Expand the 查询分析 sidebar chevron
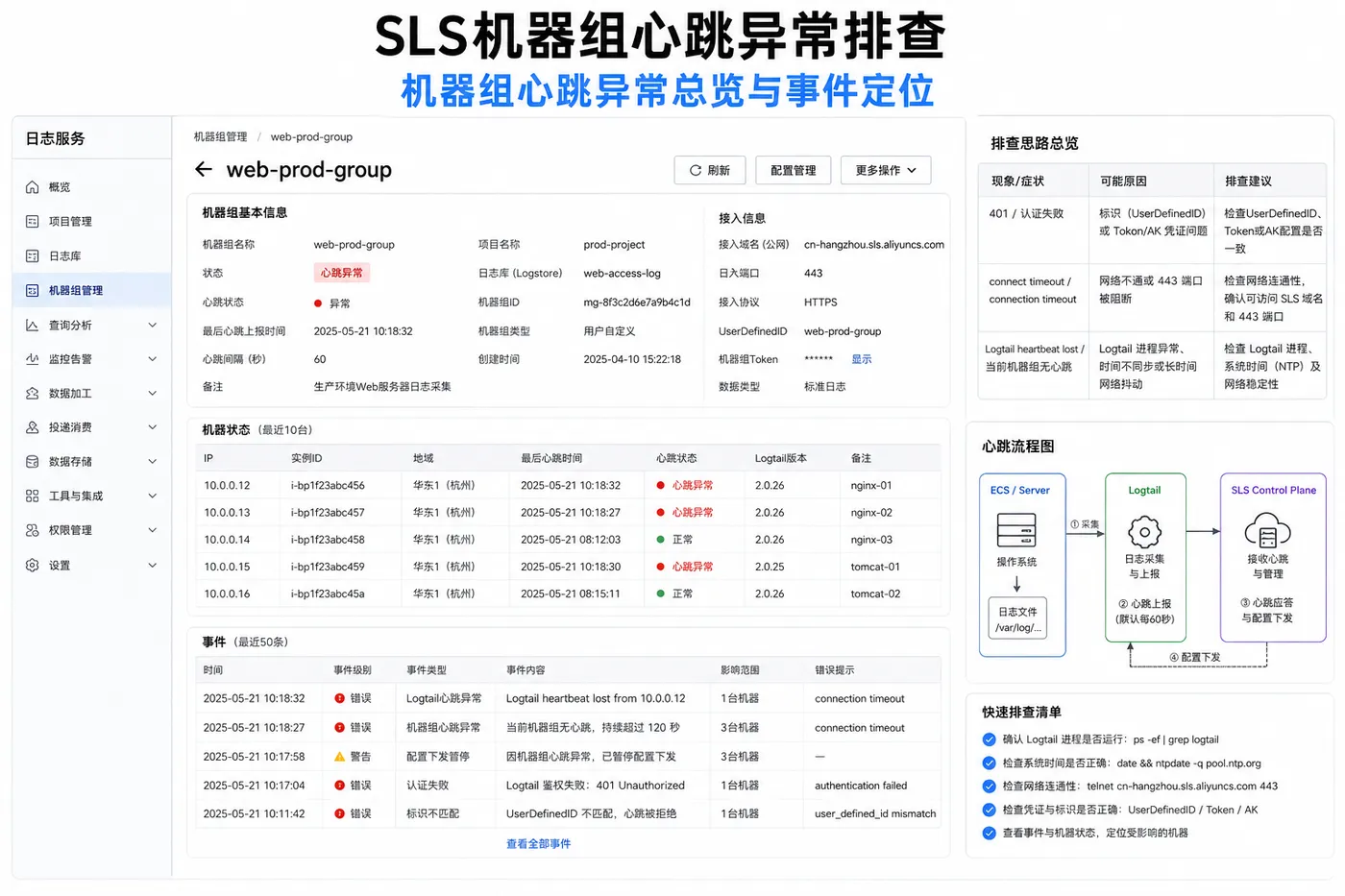 pos(153,325)
